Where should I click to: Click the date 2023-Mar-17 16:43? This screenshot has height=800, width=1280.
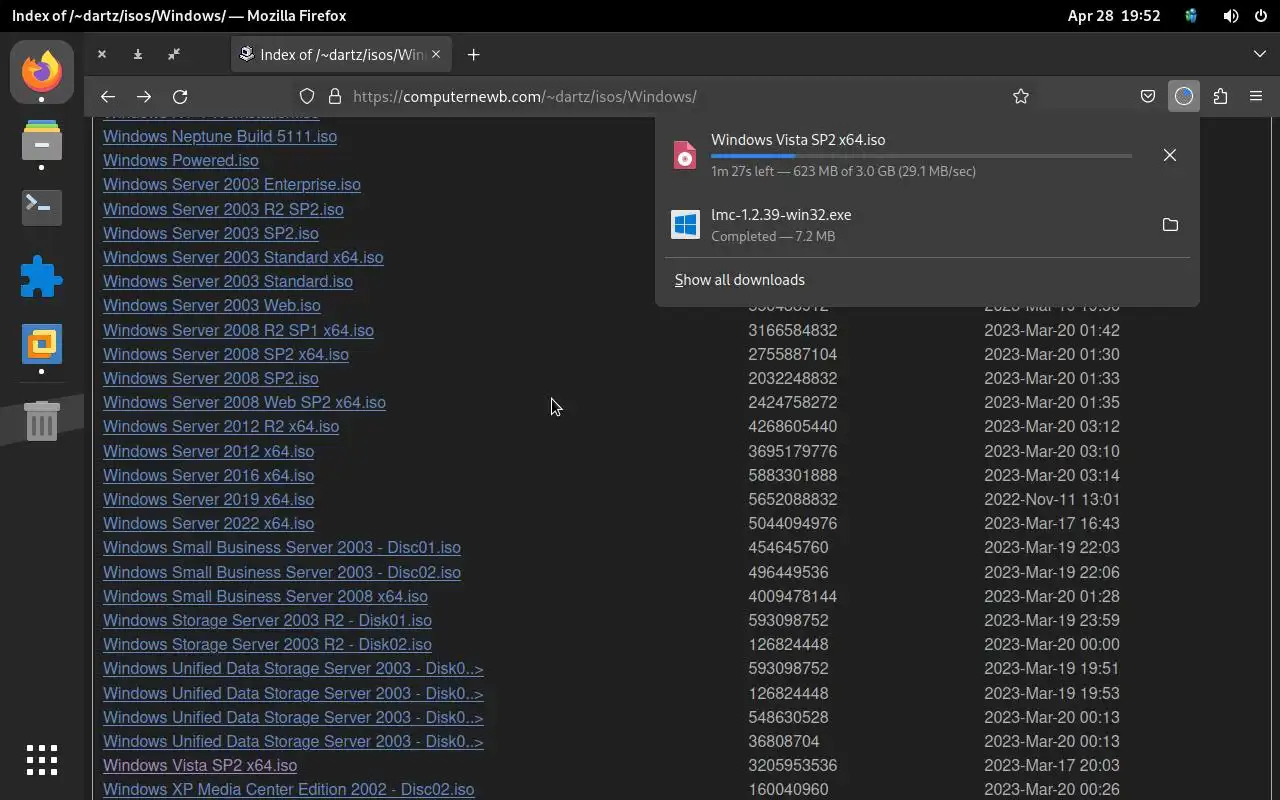pos(1052,523)
